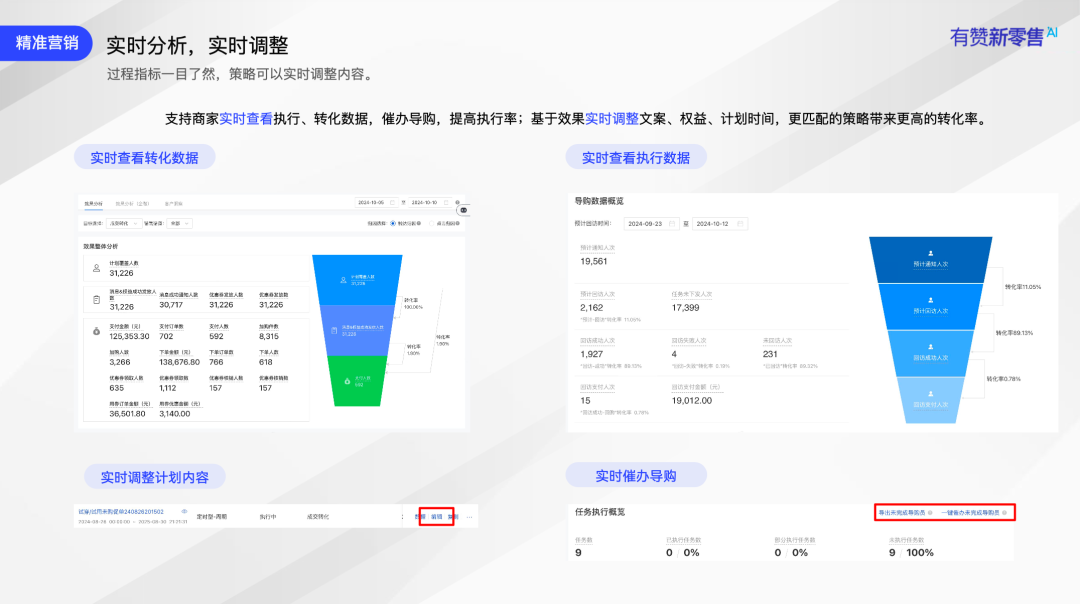Click the help icon after 一键催办未完成导购员

pos(1004,512)
